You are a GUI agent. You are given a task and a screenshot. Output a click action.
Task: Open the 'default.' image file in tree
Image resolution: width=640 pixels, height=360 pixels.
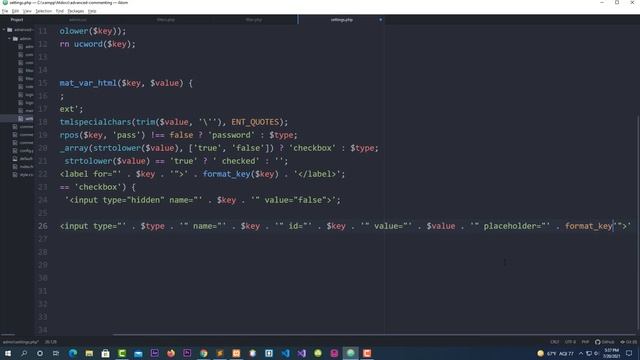23,159
